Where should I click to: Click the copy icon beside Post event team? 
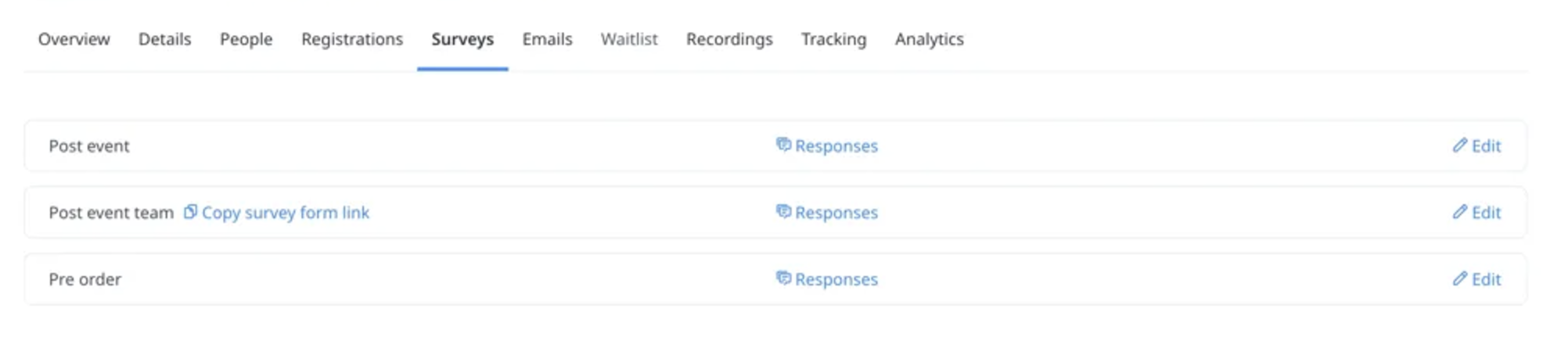pyautogui.click(x=190, y=212)
